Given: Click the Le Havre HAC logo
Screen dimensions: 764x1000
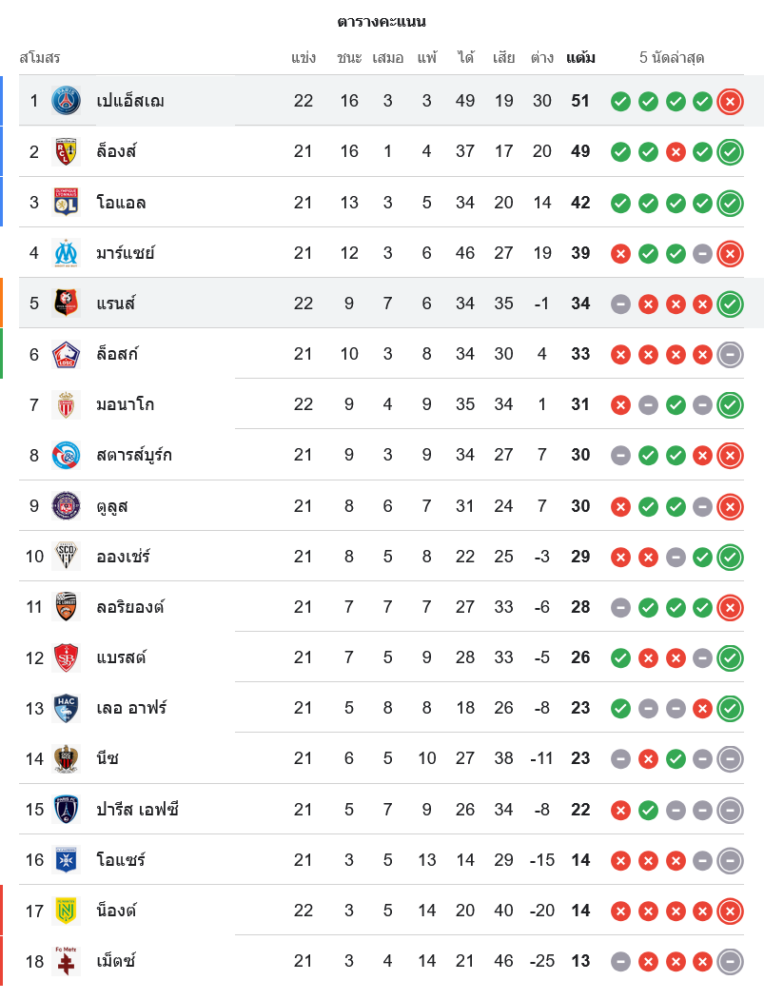Looking at the screenshot, I should coord(66,708).
